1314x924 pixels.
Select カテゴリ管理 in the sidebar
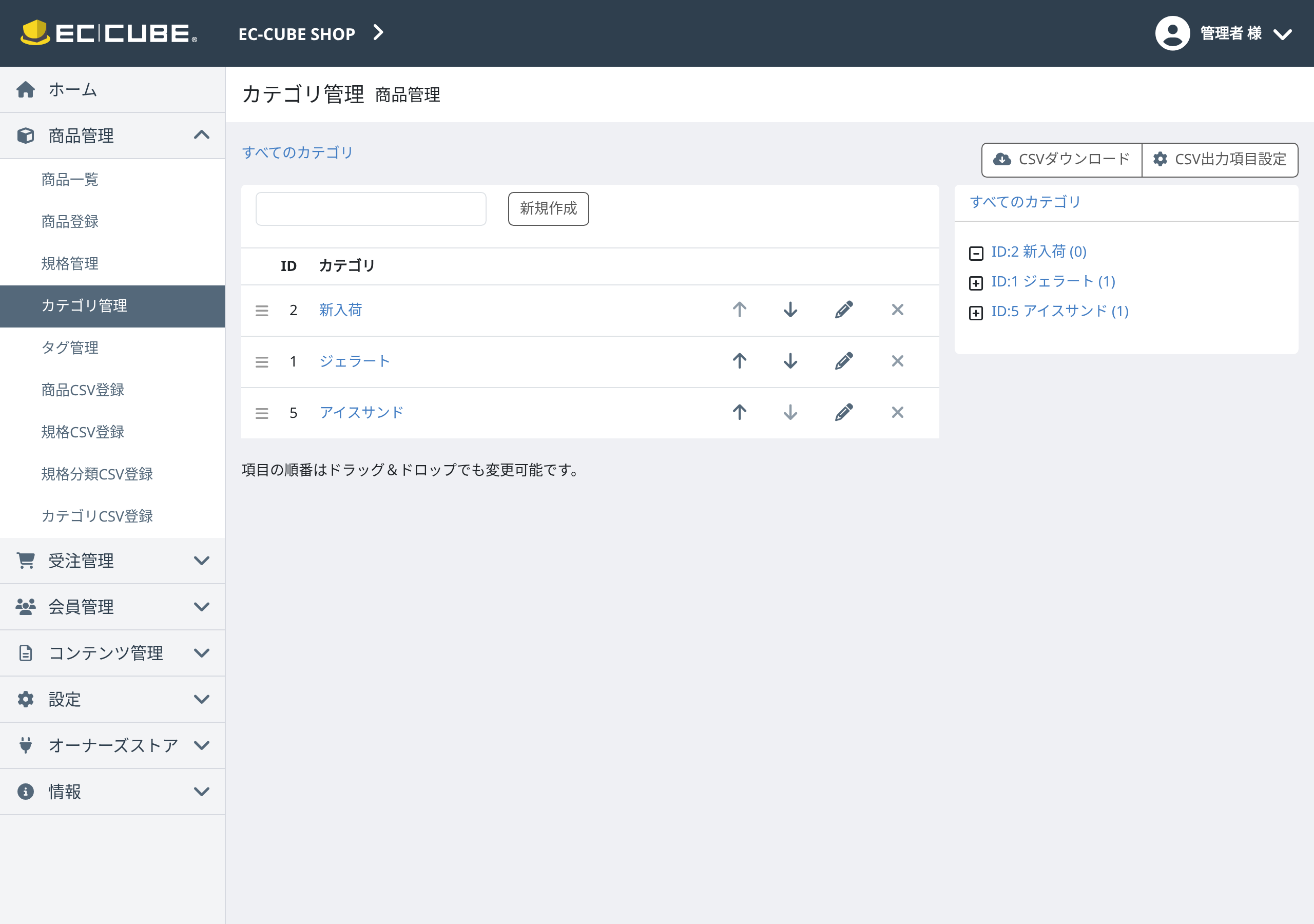click(x=112, y=306)
